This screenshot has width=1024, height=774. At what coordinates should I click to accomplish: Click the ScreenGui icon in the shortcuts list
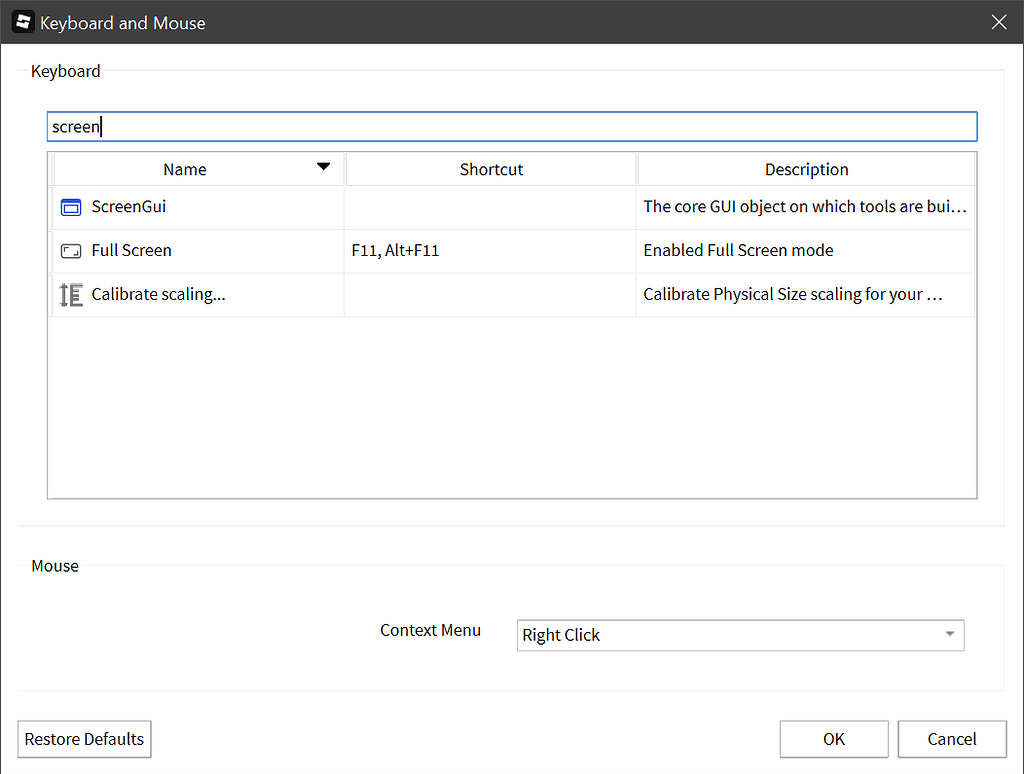click(70, 206)
